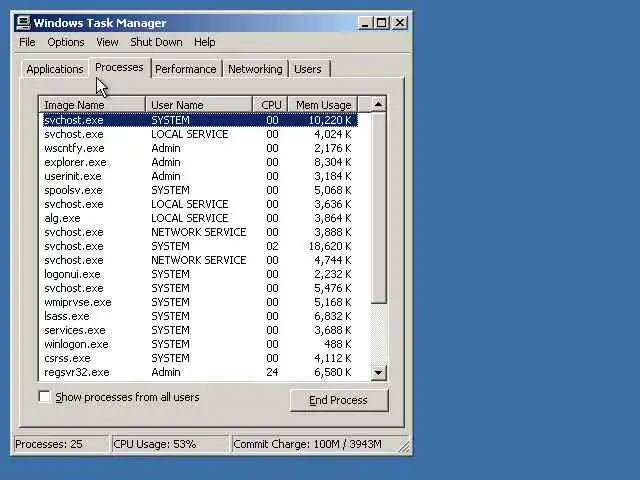Sort by User Name column header
640x480 pixels.
[x=199, y=105]
